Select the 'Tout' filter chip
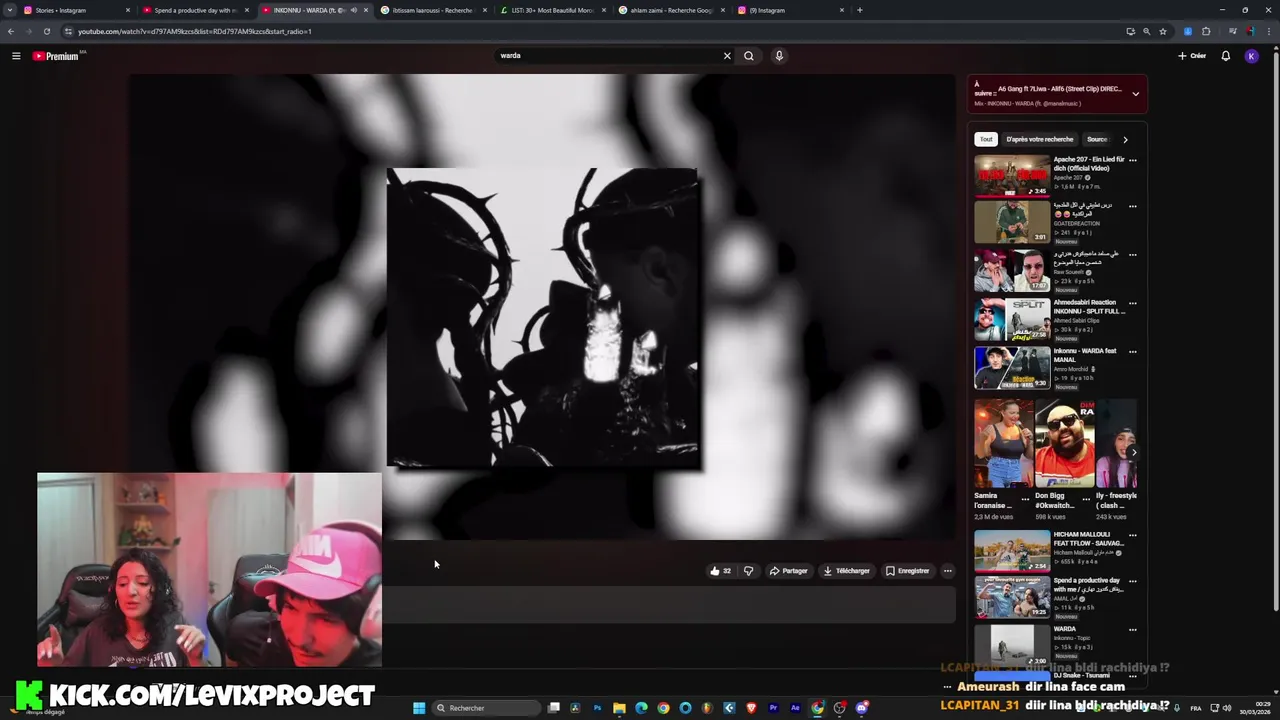Screen dimensions: 1280x720 (986, 139)
